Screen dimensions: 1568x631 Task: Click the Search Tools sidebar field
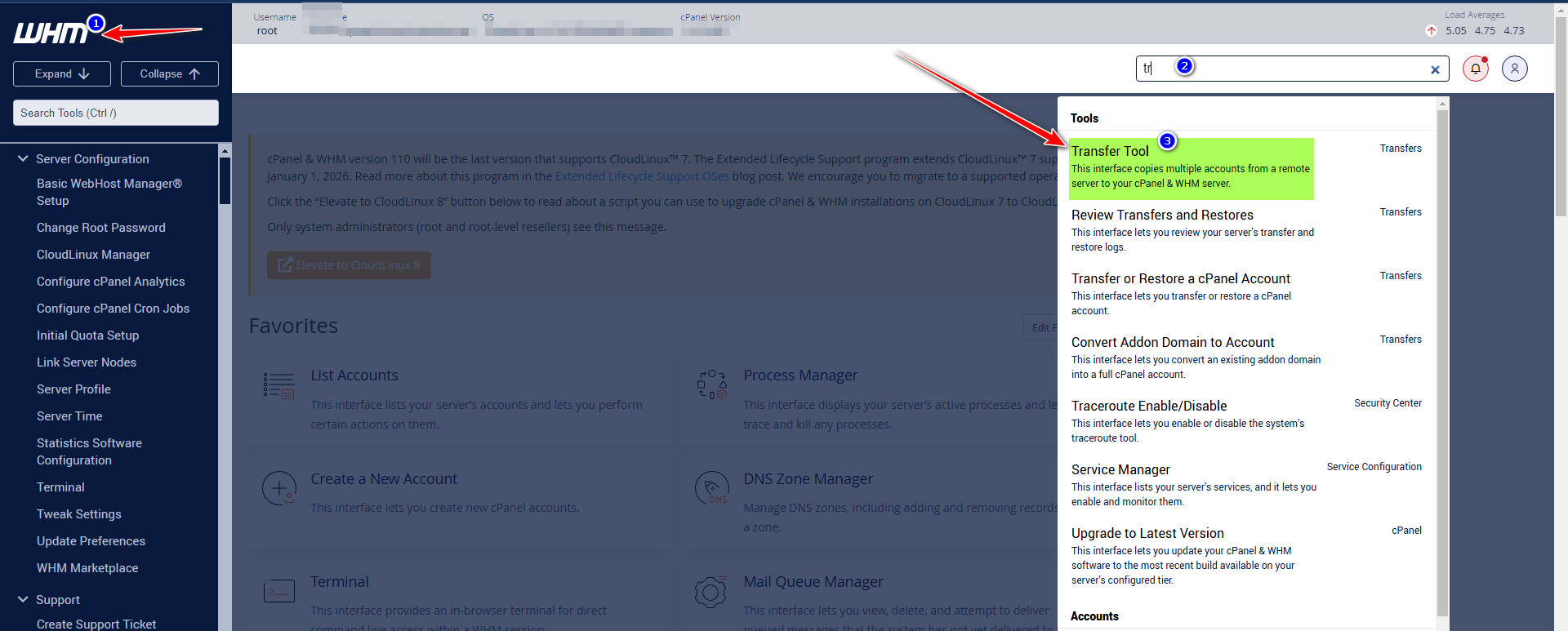(115, 113)
